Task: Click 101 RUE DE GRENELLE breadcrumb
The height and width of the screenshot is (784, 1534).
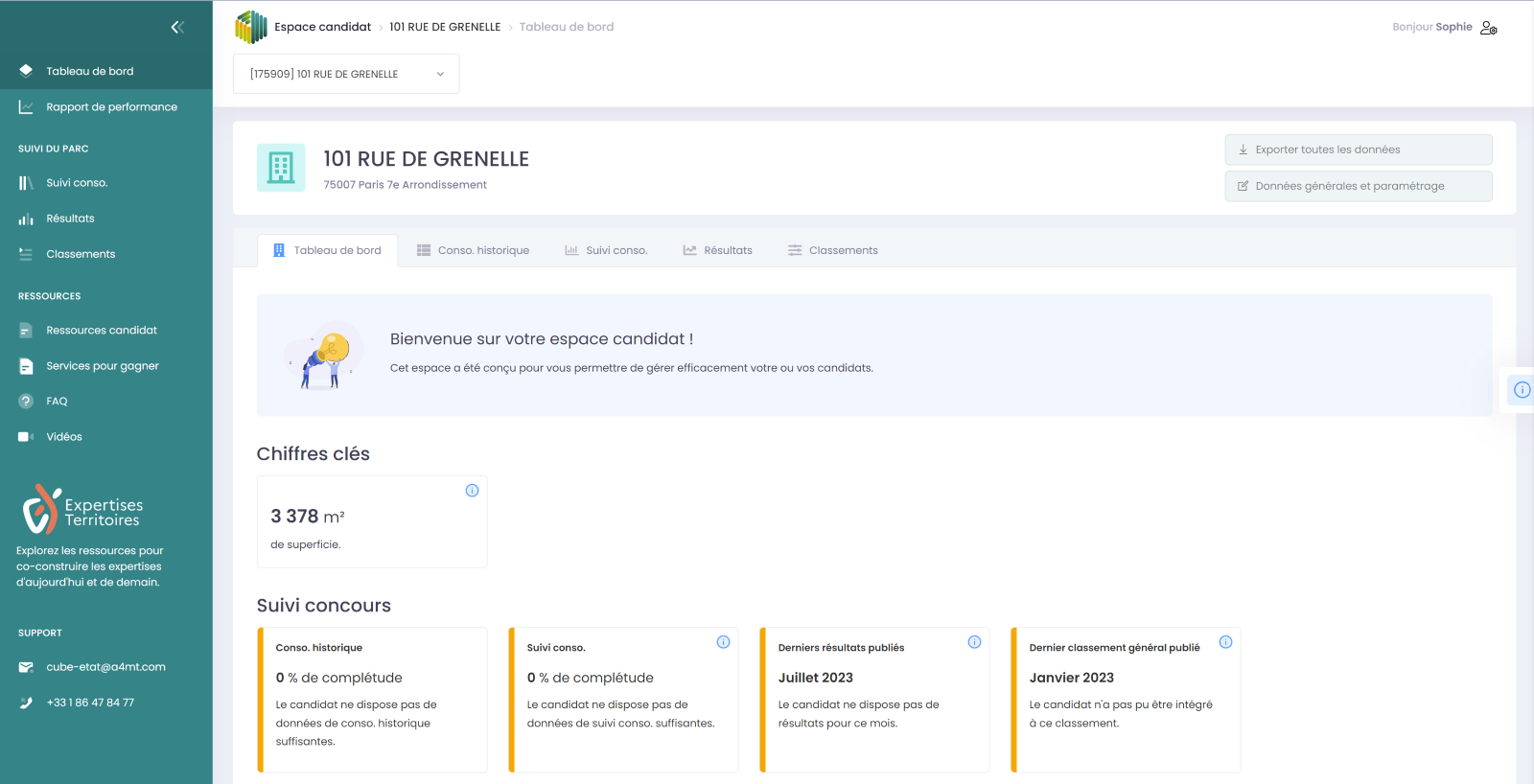Action: (445, 27)
